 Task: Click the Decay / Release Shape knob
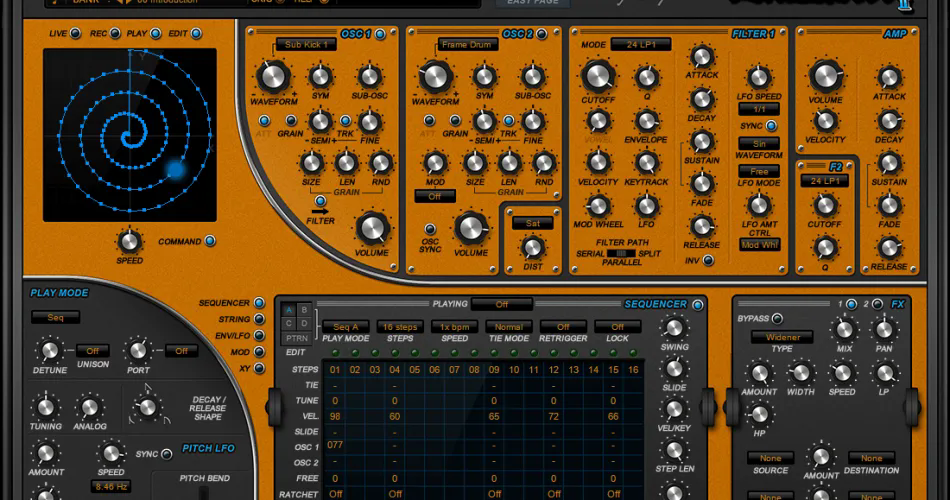point(147,407)
